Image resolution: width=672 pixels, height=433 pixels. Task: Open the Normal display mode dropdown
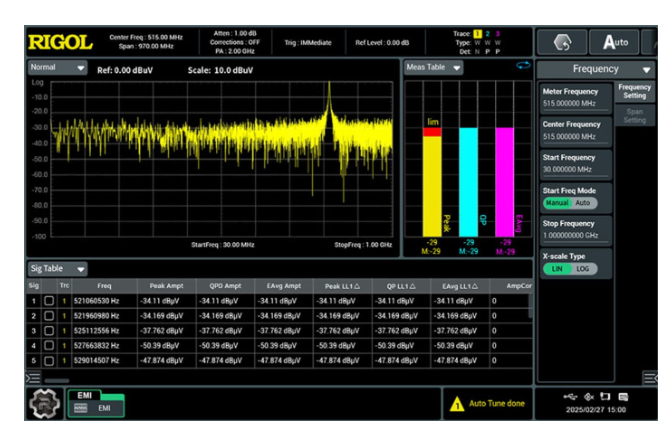(x=57, y=68)
